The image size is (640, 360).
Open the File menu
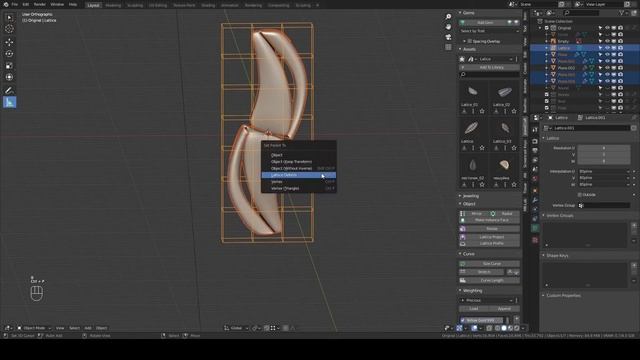tap(15, 4)
